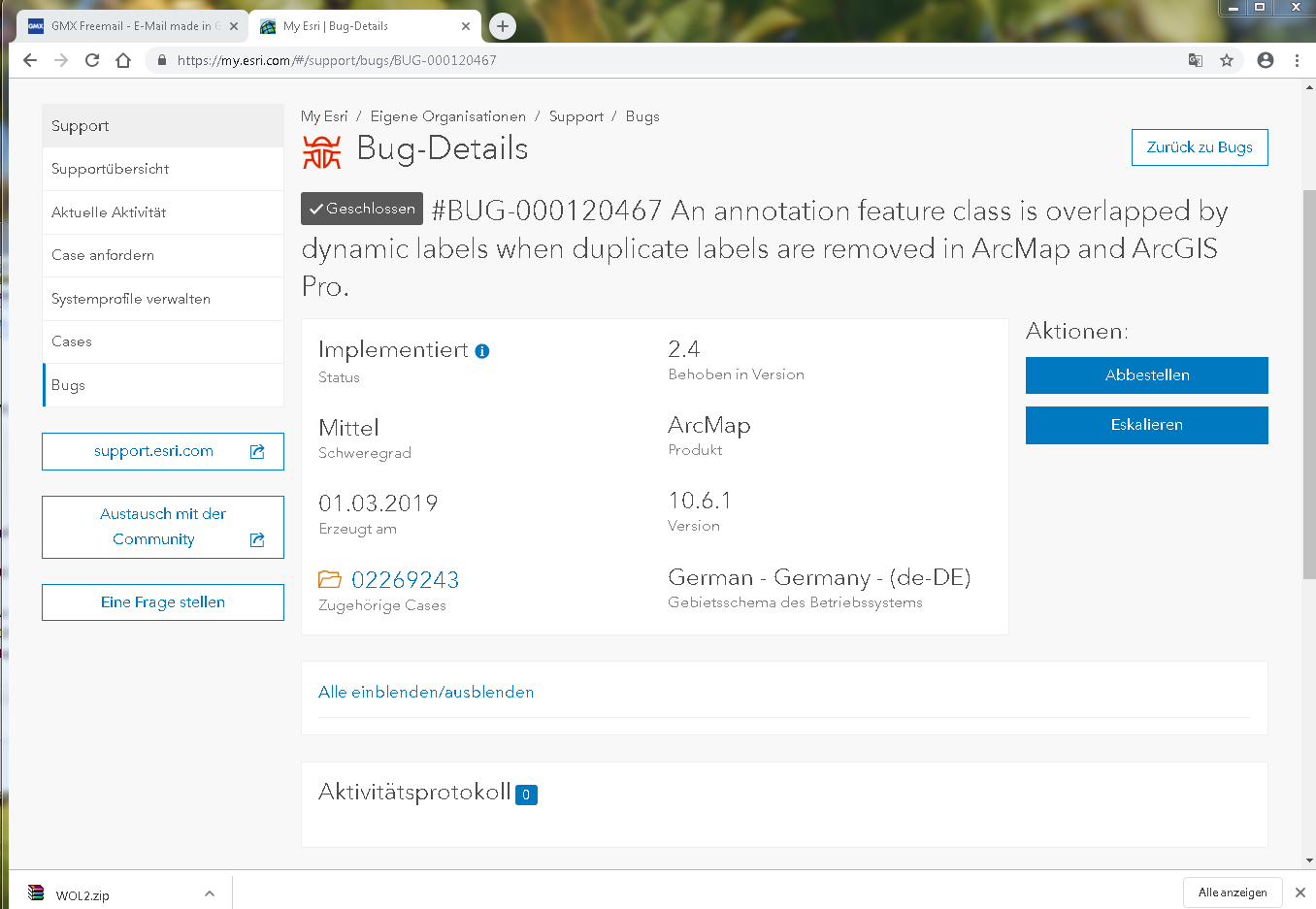Click the WOL2.zip file icon
1316x909 pixels.
pyautogui.click(x=36, y=893)
